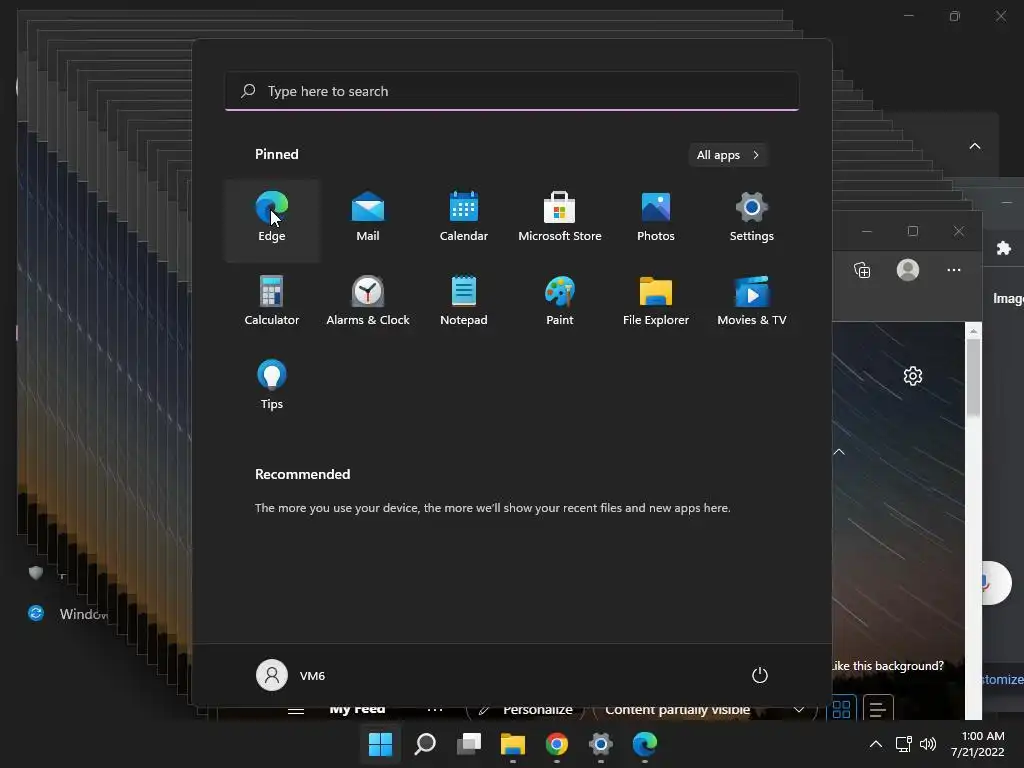Open the clock showing 1:00 AM
1024x768 pixels.
tap(978, 744)
